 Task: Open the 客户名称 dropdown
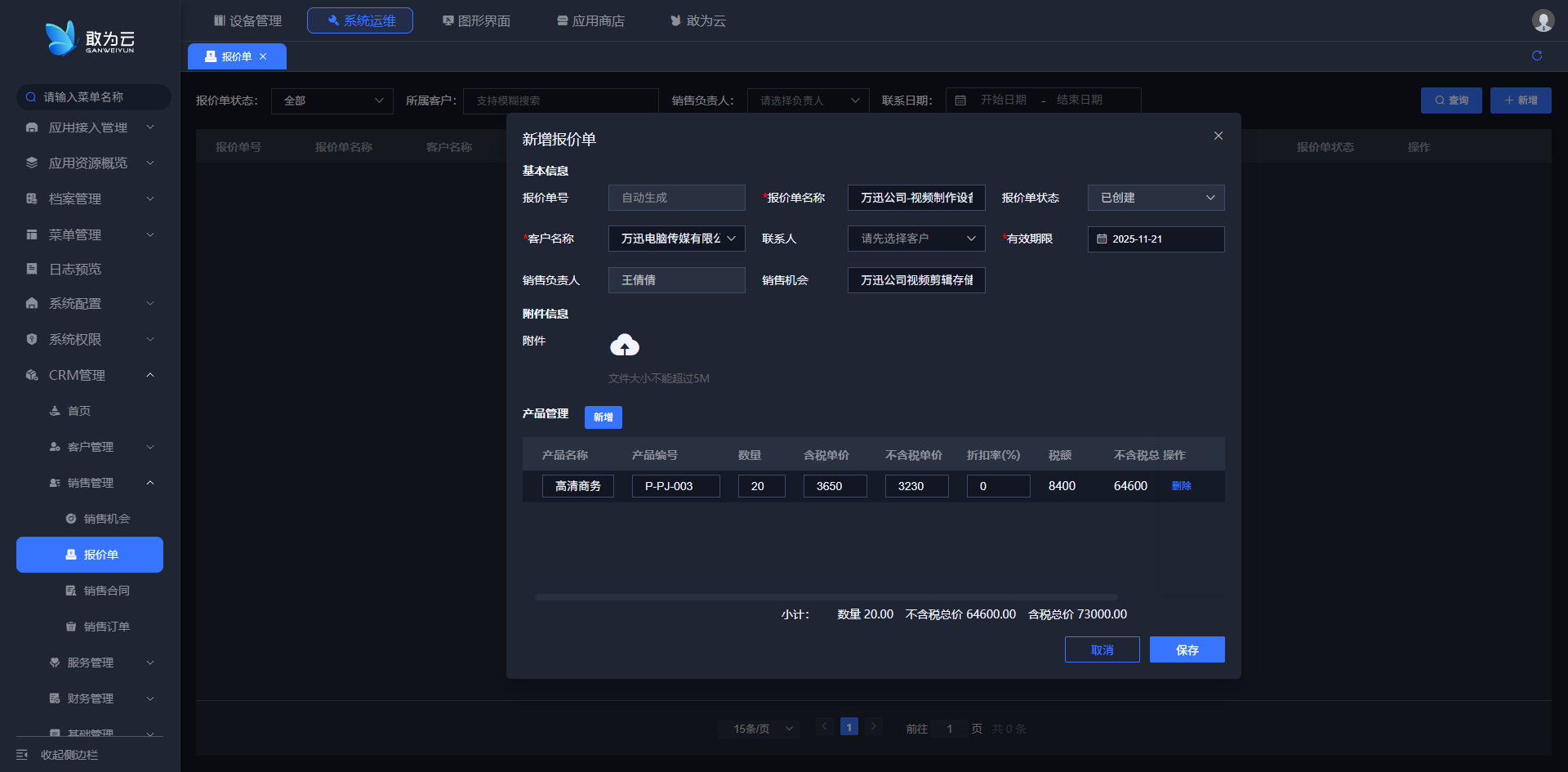(676, 239)
